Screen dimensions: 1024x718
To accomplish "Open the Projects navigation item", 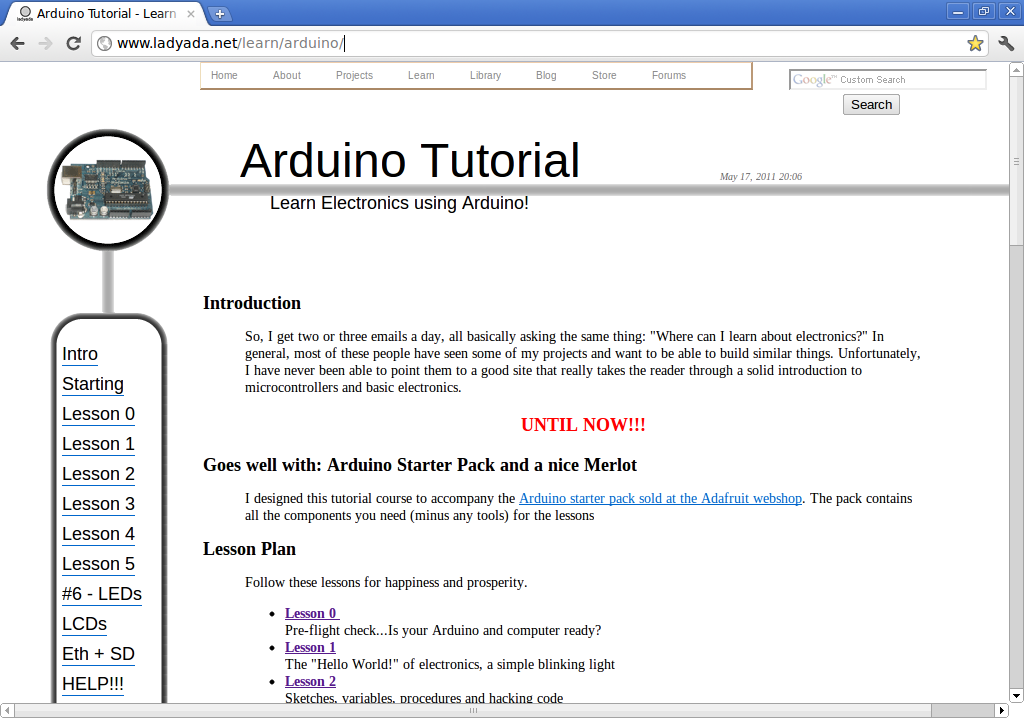I will click(354, 75).
